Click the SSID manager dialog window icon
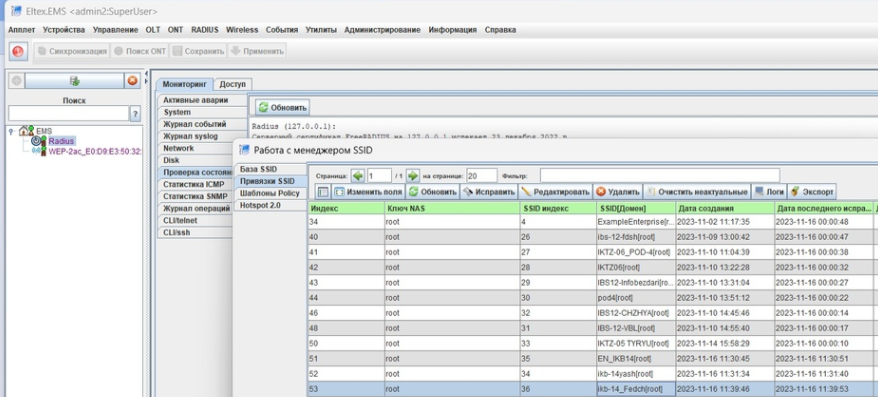The image size is (878, 397). pos(244,150)
